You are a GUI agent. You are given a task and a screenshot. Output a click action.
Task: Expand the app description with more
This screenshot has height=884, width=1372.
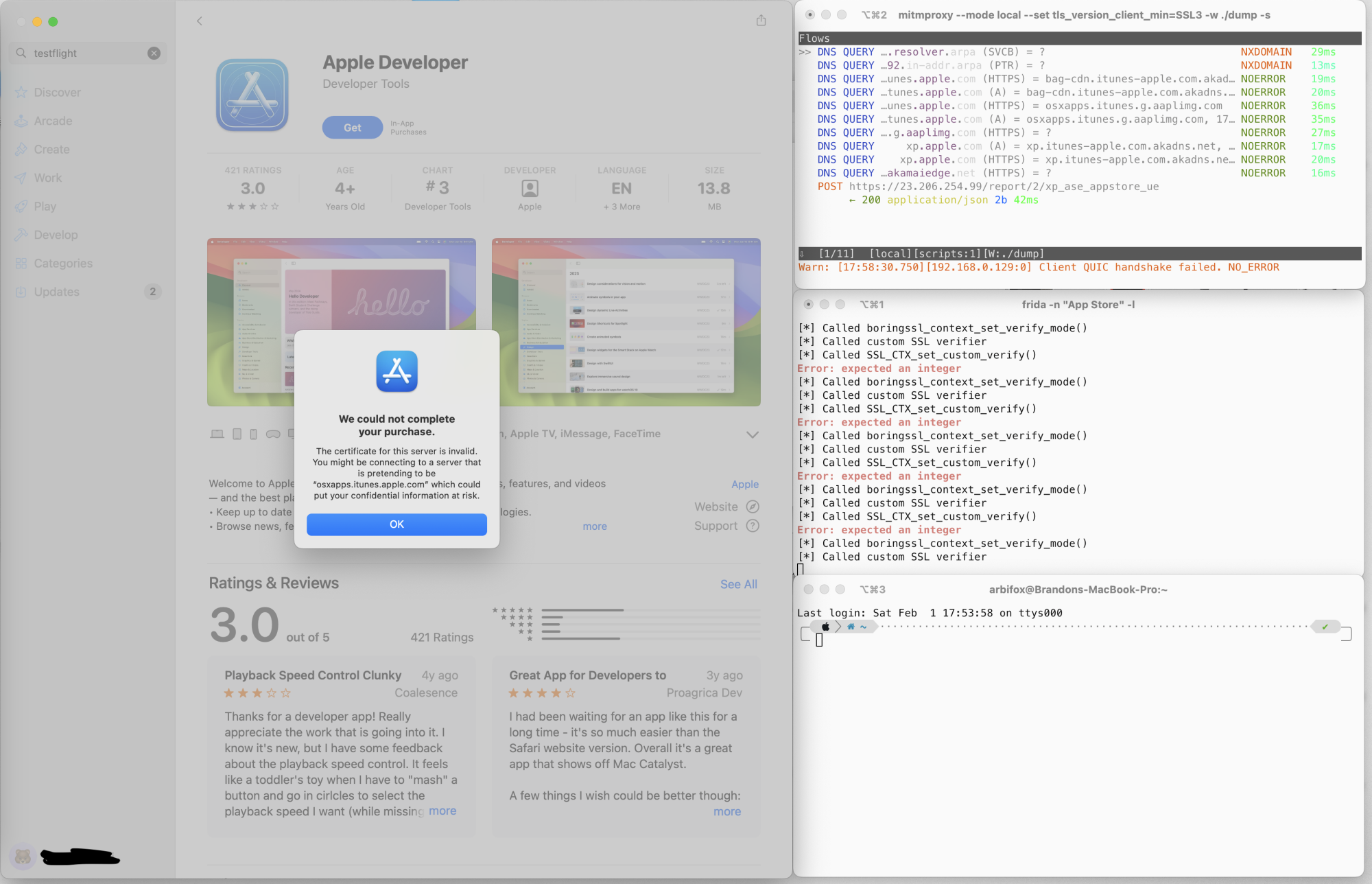point(594,526)
